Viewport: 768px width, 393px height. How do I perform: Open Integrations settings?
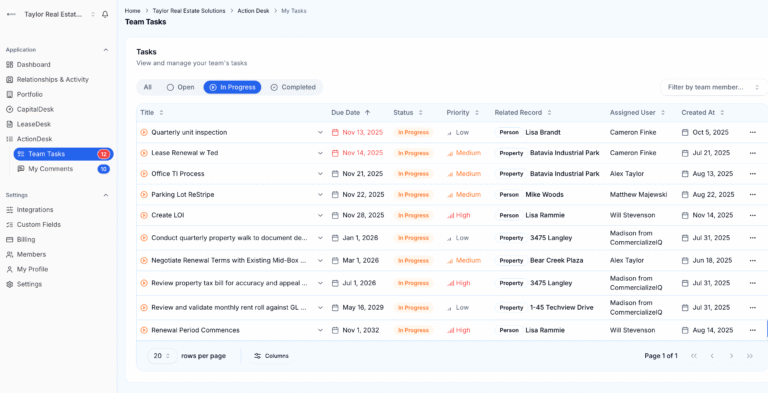(35, 210)
